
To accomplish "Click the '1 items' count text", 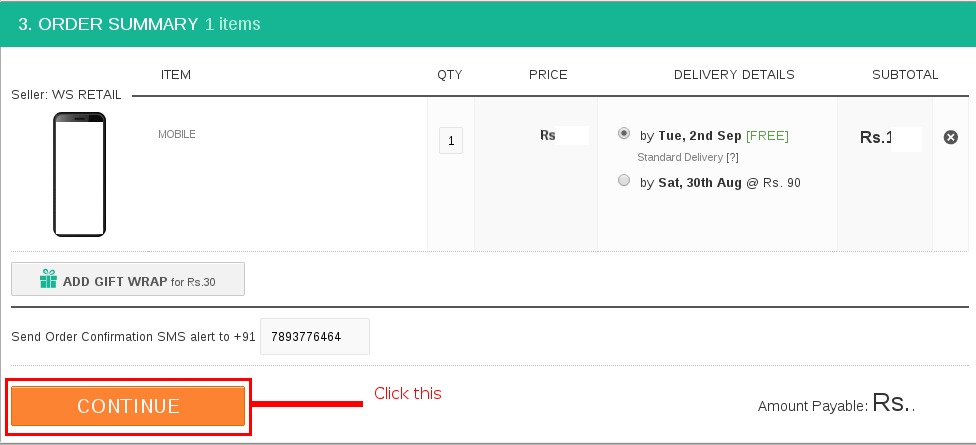I will coord(233,24).
